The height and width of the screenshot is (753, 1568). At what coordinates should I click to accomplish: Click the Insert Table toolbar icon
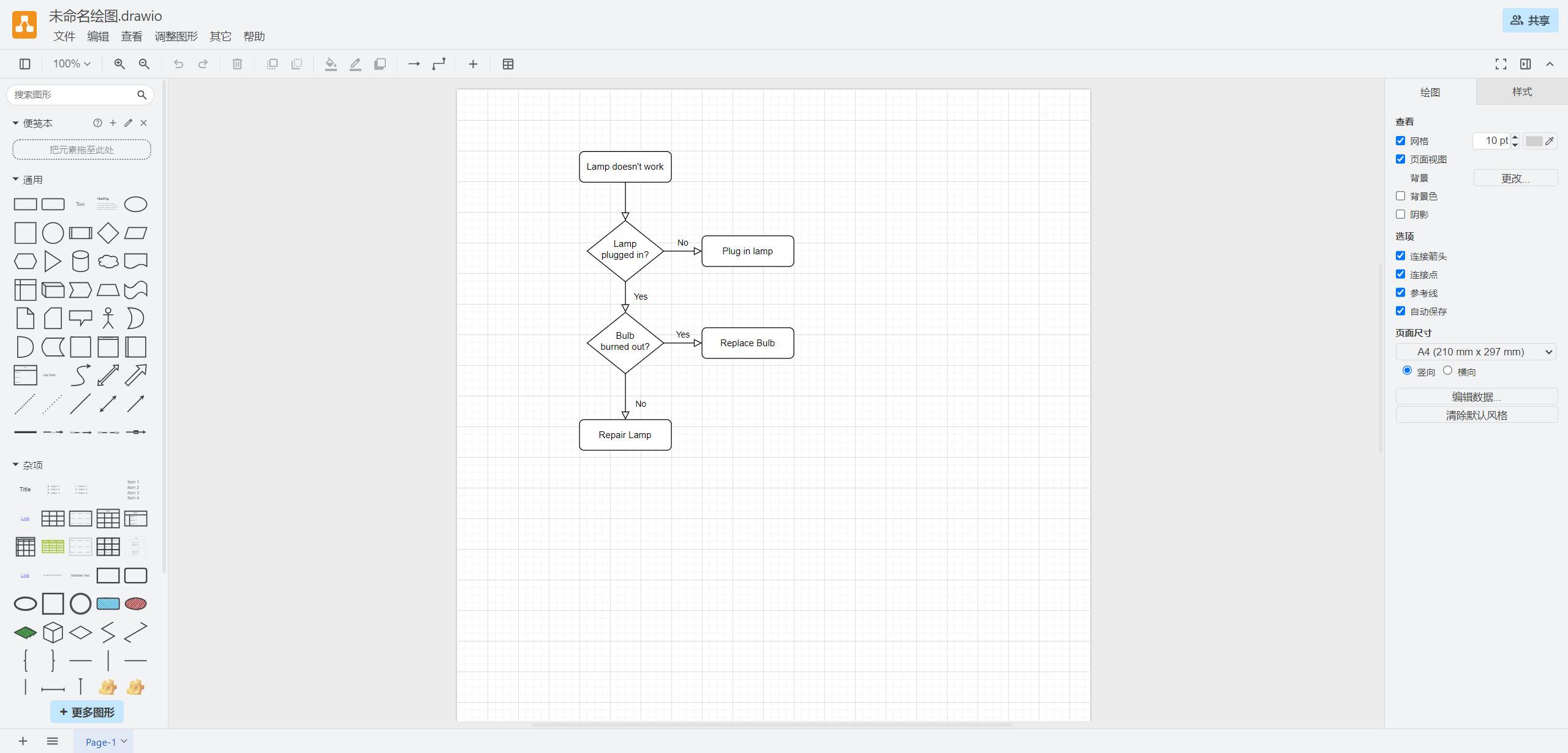pos(508,64)
